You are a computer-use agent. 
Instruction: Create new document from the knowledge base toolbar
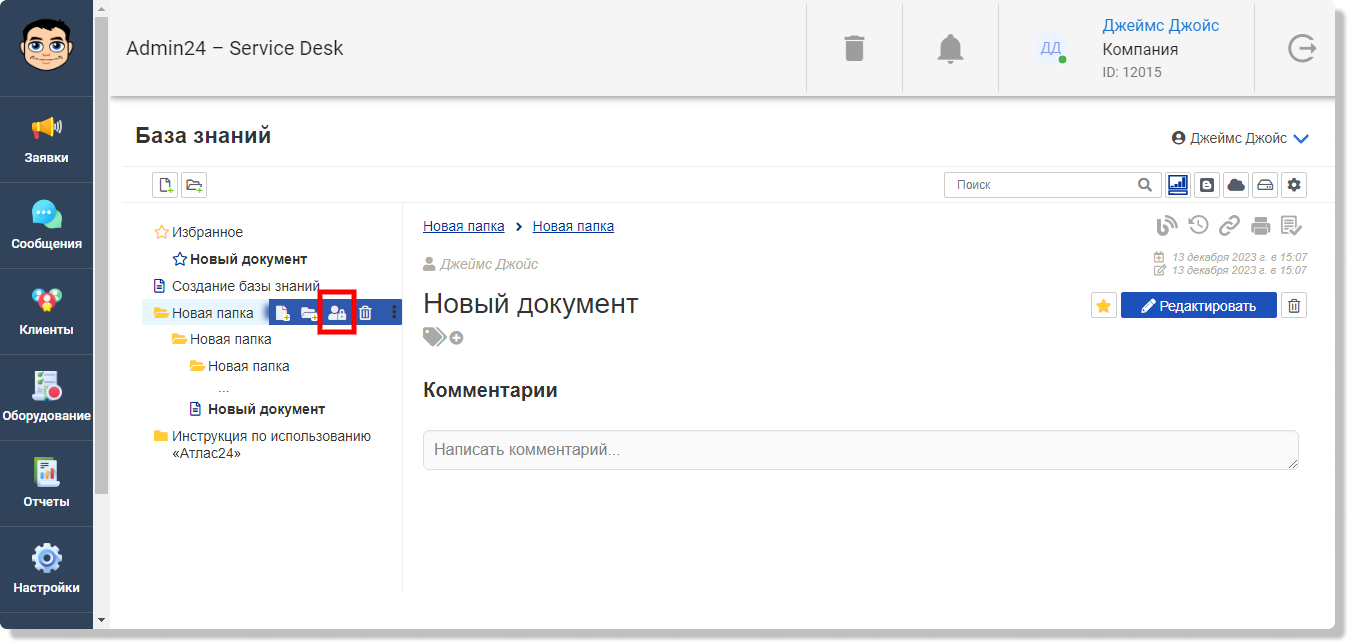coord(165,185)
